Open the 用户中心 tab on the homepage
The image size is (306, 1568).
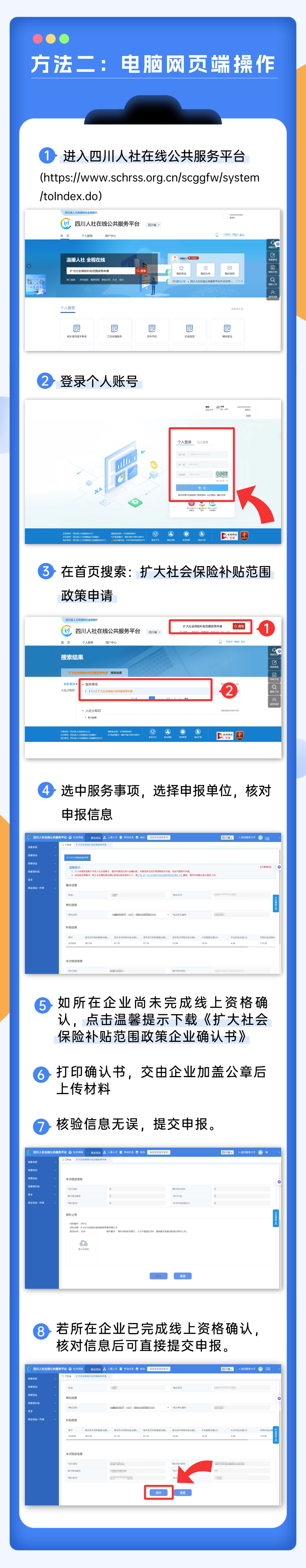[x=111, y=236]
